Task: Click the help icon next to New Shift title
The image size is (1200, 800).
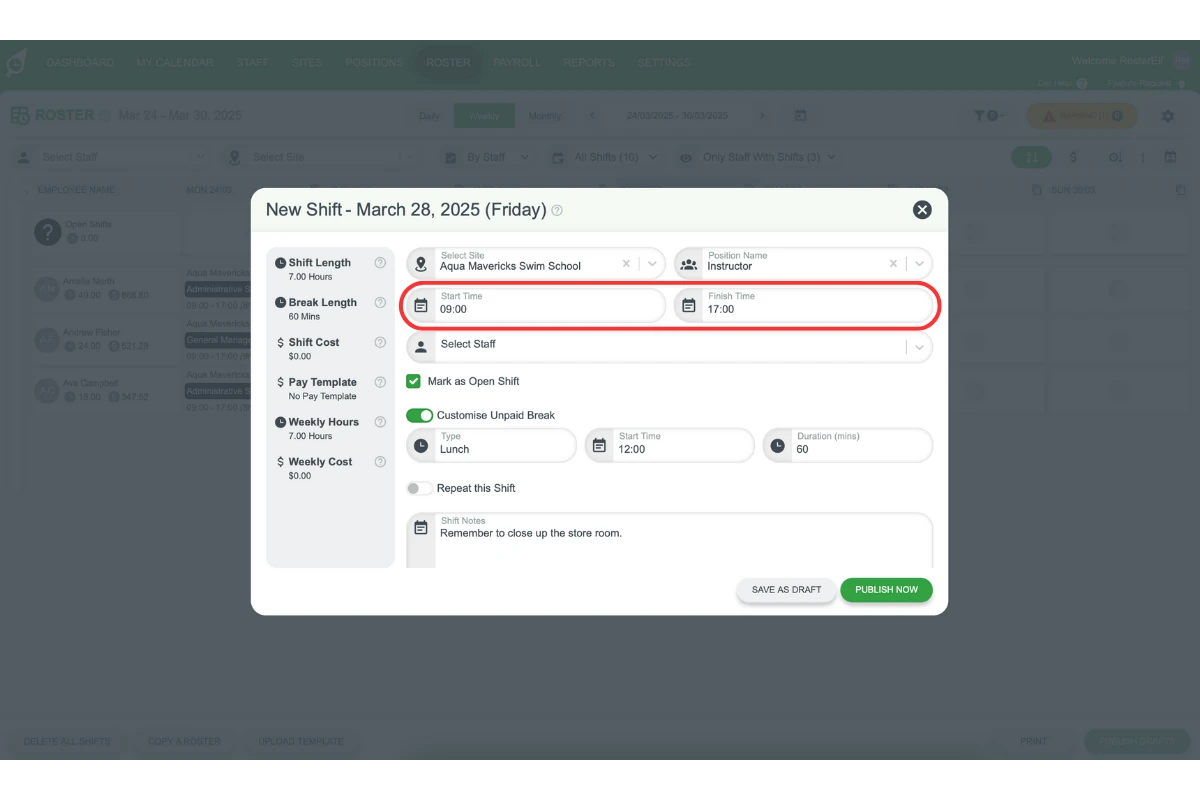Action: tap(557, 211)
